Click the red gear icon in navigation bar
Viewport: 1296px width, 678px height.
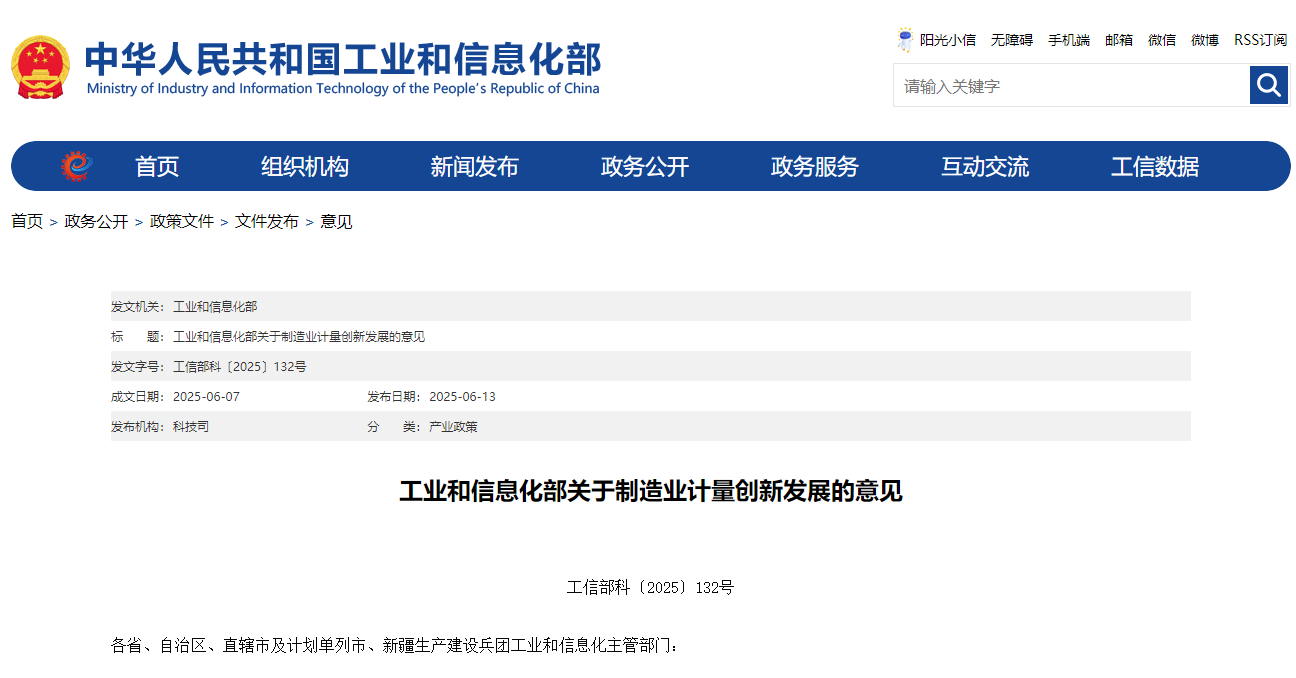tap(76, 166)
